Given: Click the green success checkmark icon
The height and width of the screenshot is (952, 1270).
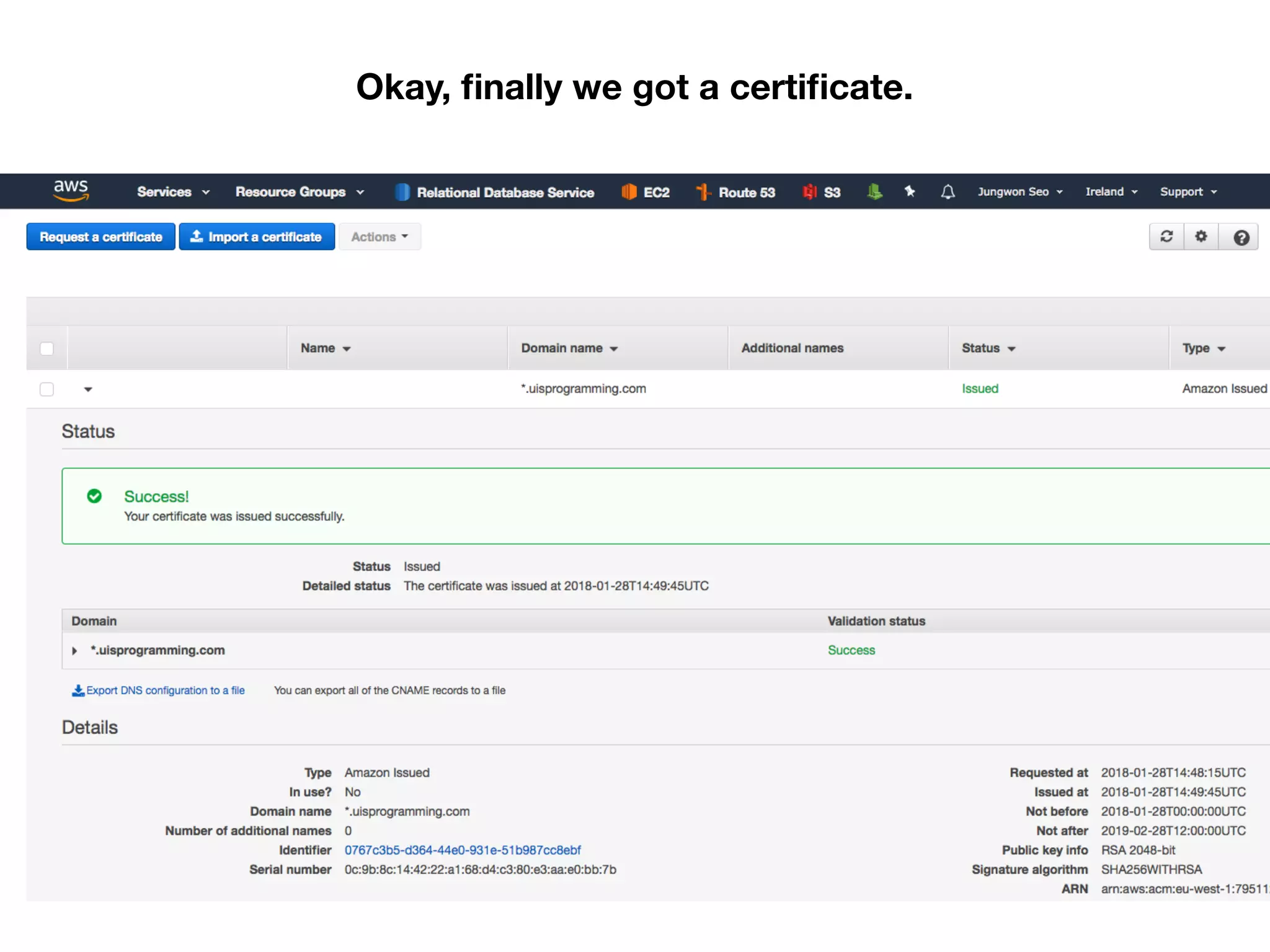Looking at the screenshot, I should click(94, 496).
